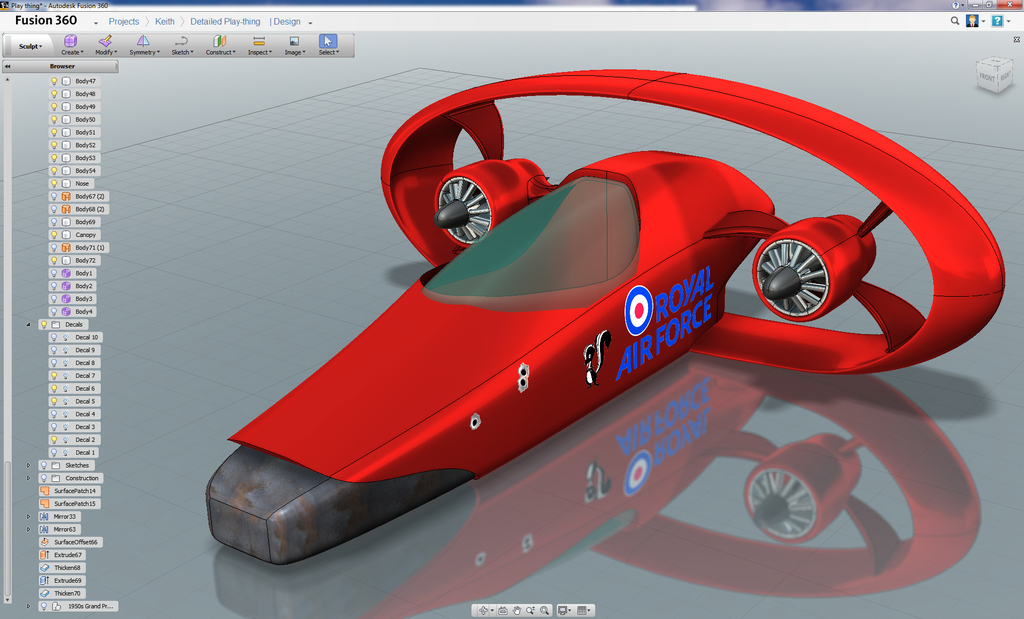This screenshot has height=619, width=1024.
Task: Open the Fusion 360 application menu arrow
Action: tap(96, 23)
